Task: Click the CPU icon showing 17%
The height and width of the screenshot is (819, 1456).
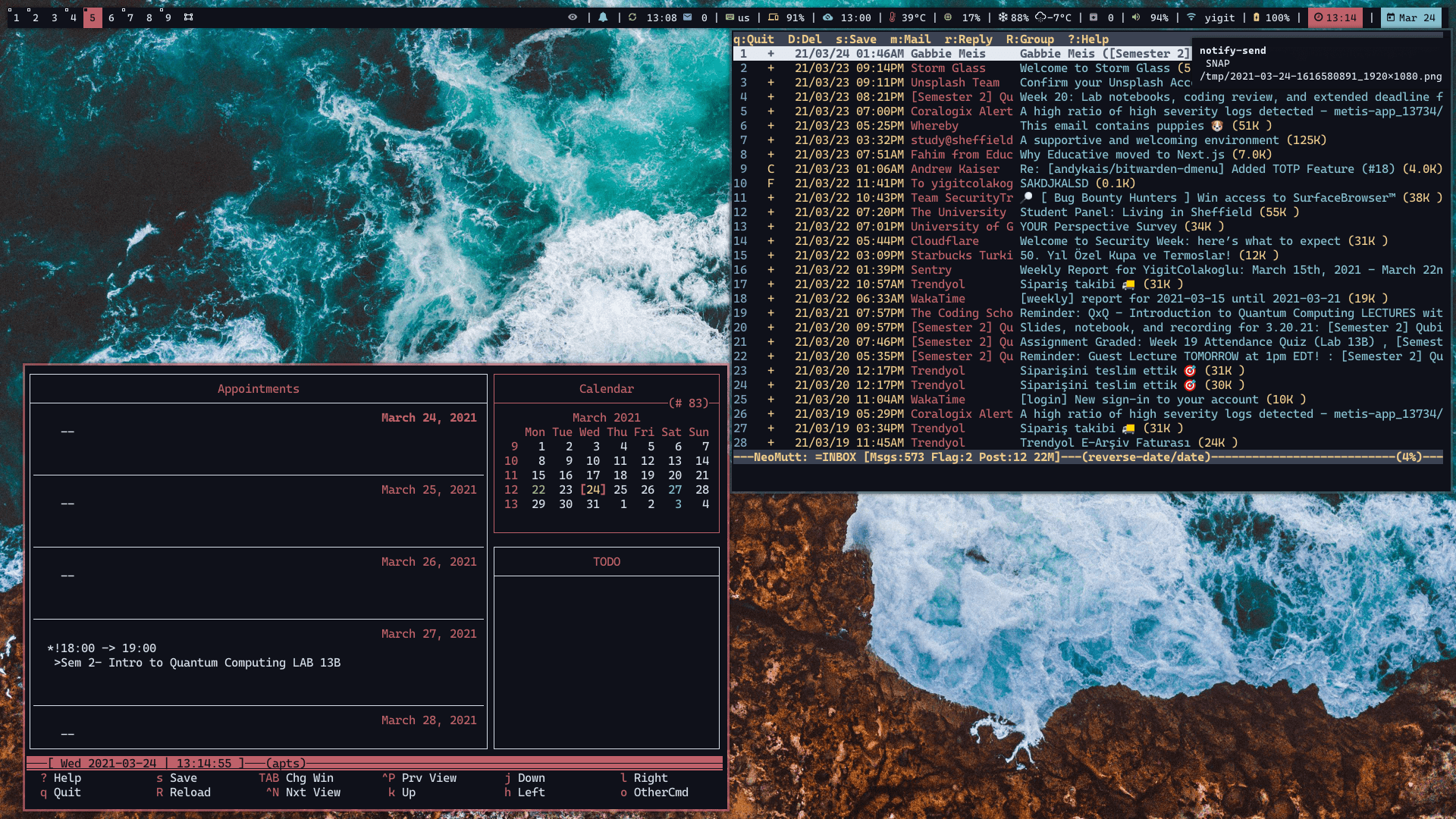Action: pyautogui.click(x=948, y=17)
